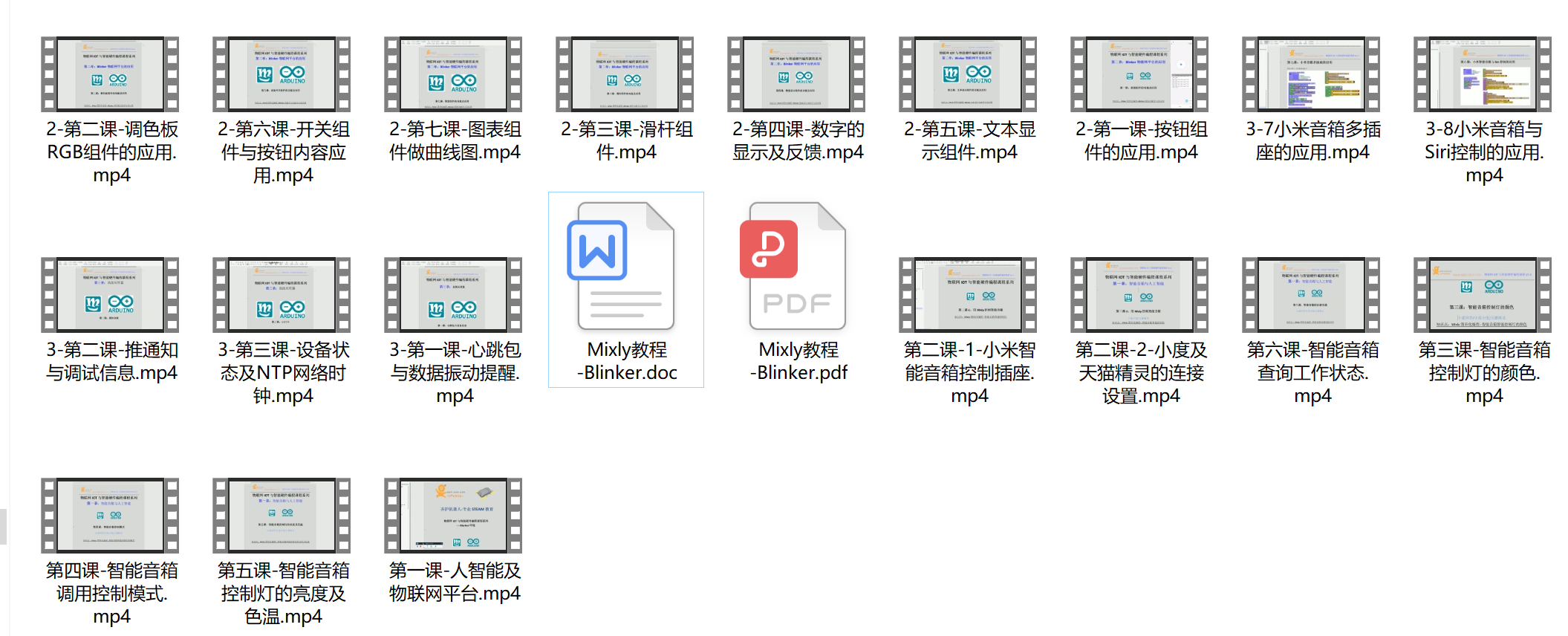The height and width of the screenshot is (636, 1568).
Task: Click file name 第三课-智能音箱控制灯的颜色.mp4
Action: (1484, 373)
